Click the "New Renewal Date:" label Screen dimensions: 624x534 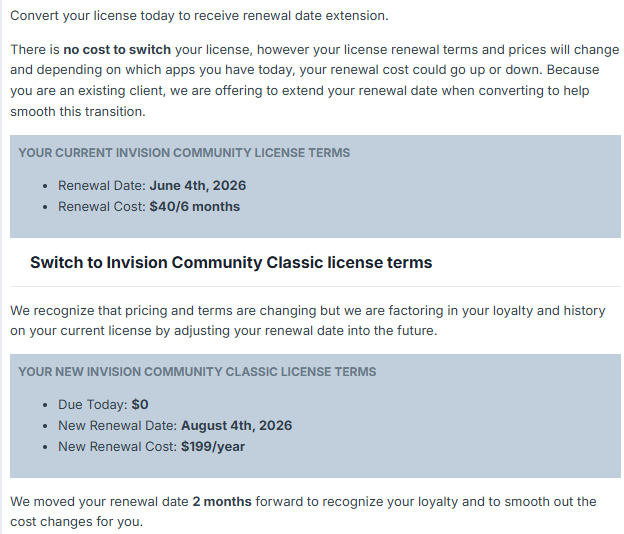(x=117, y=426)
